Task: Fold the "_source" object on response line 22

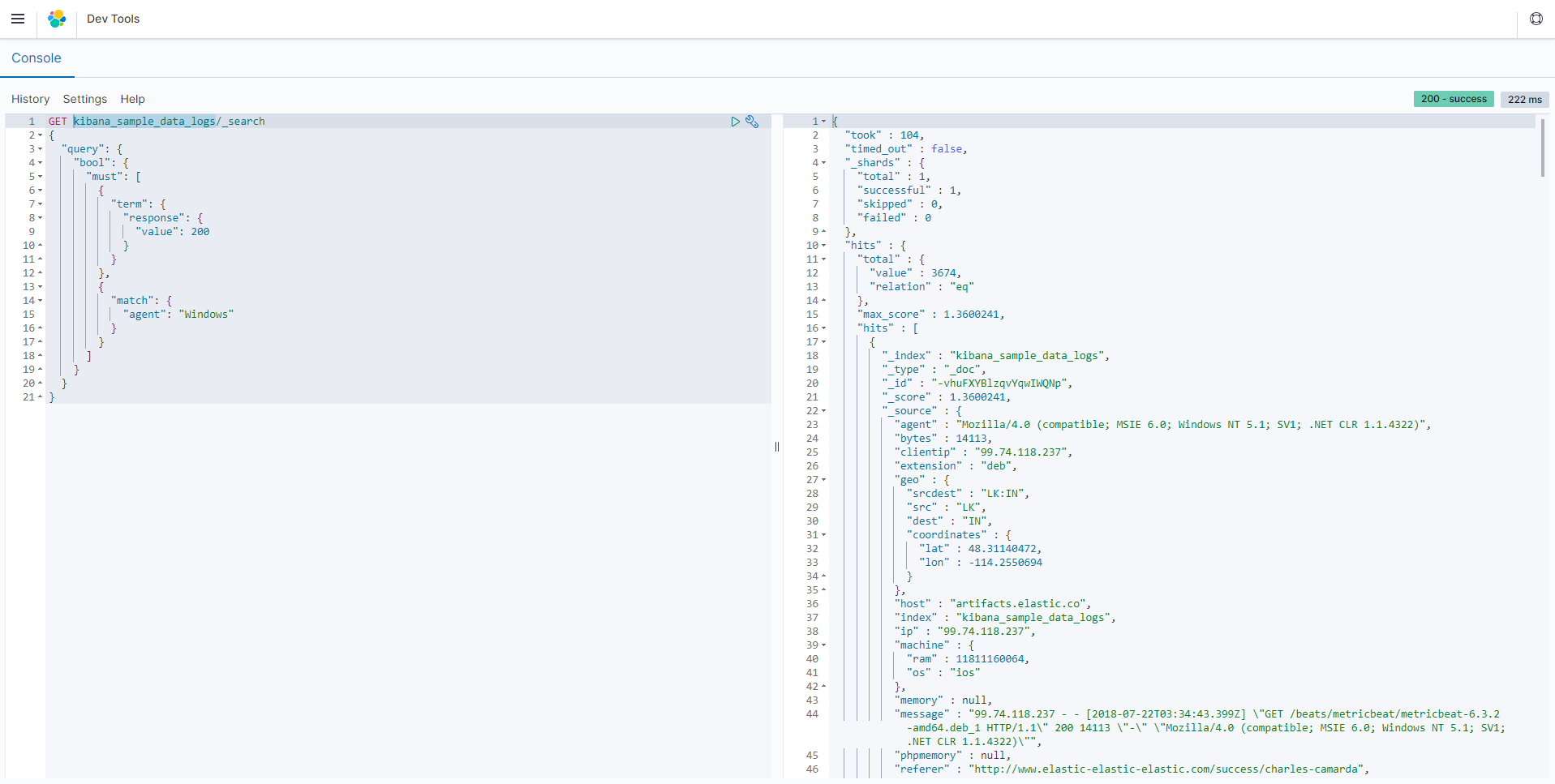Action: click(824, 411)
